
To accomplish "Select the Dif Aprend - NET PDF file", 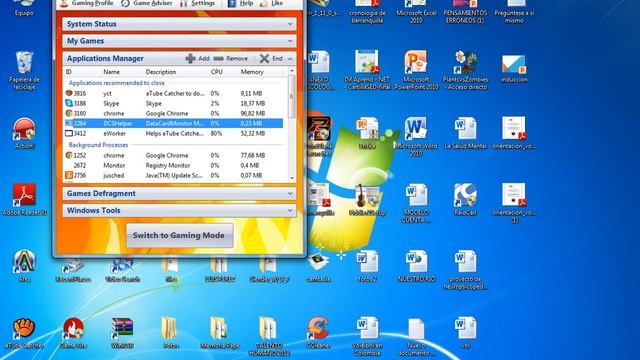I will [367, 70].
